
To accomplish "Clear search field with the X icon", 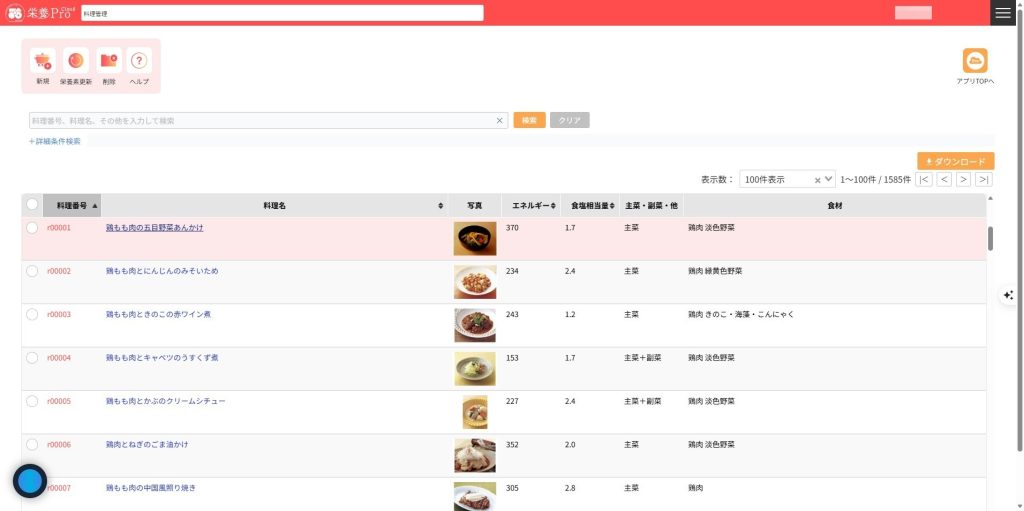I will pyautogui.click(x=500, y=120).
